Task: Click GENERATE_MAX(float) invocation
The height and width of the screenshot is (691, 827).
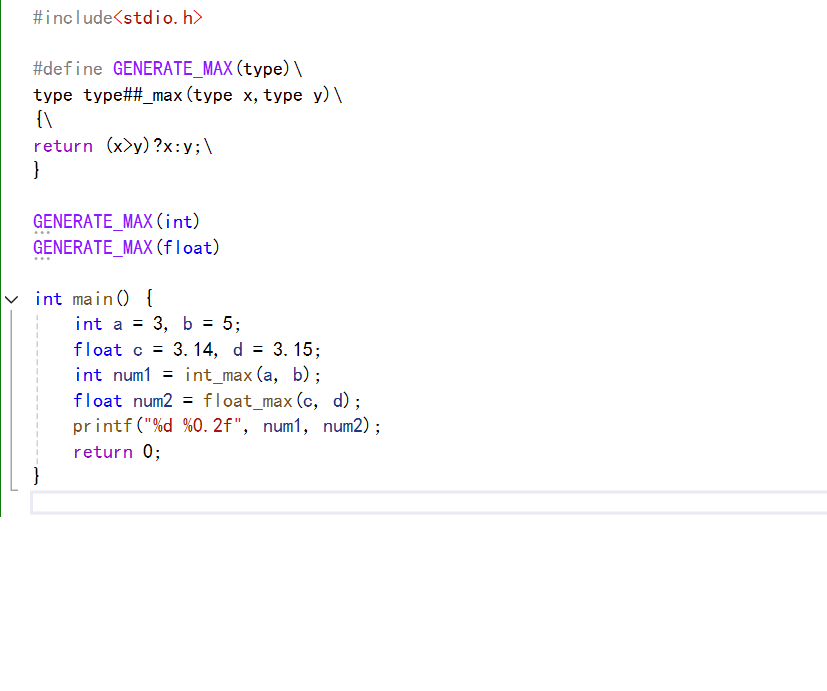Action: point(127,247)
